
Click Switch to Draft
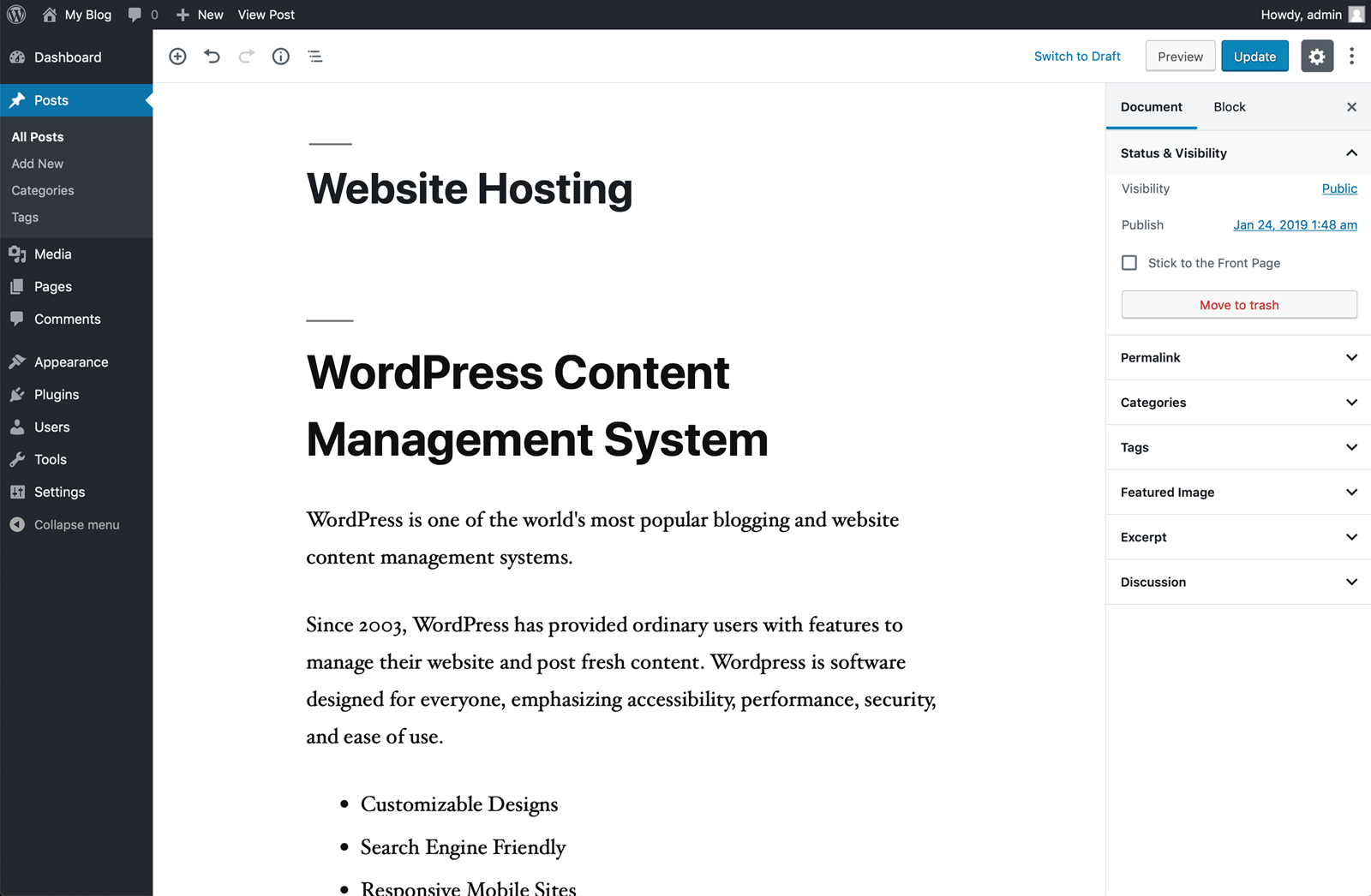[x=1077, y=57]
